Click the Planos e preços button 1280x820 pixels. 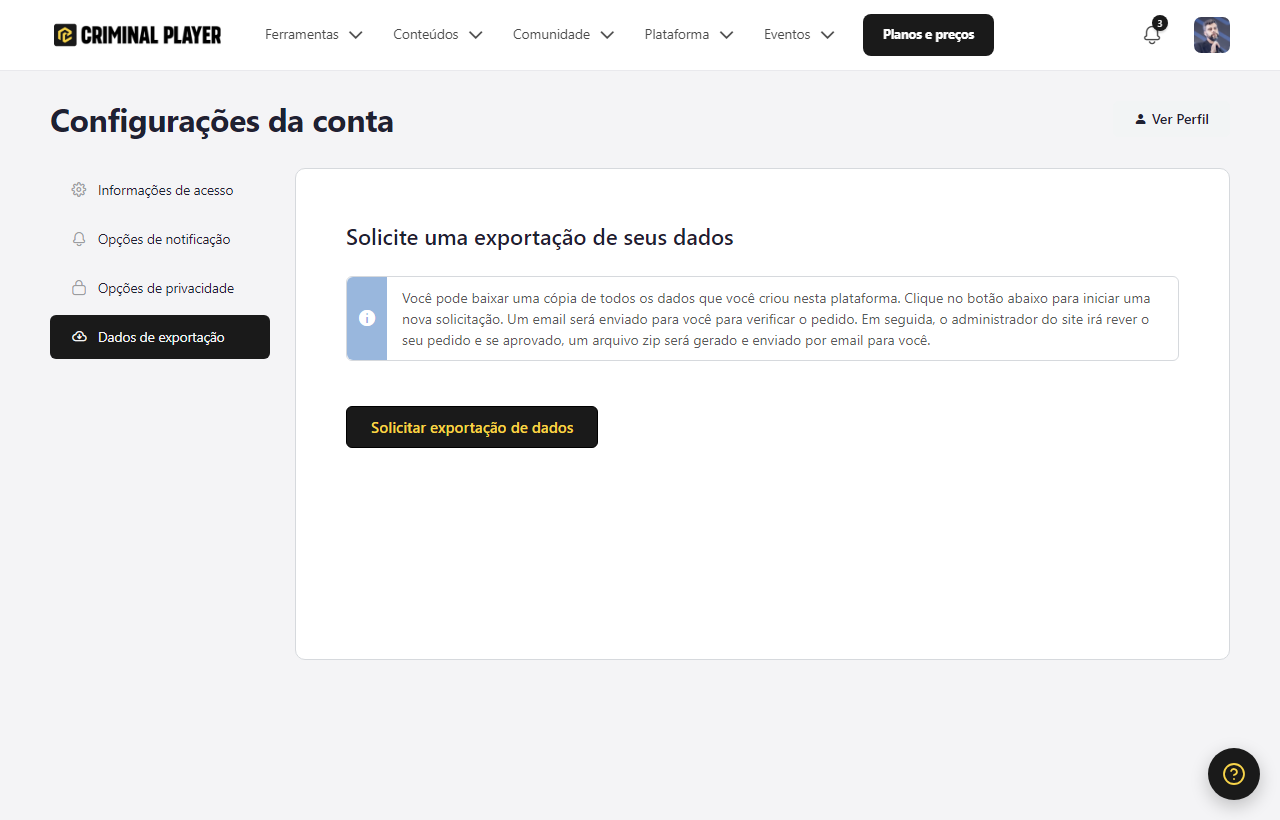[x=928, y=35]
